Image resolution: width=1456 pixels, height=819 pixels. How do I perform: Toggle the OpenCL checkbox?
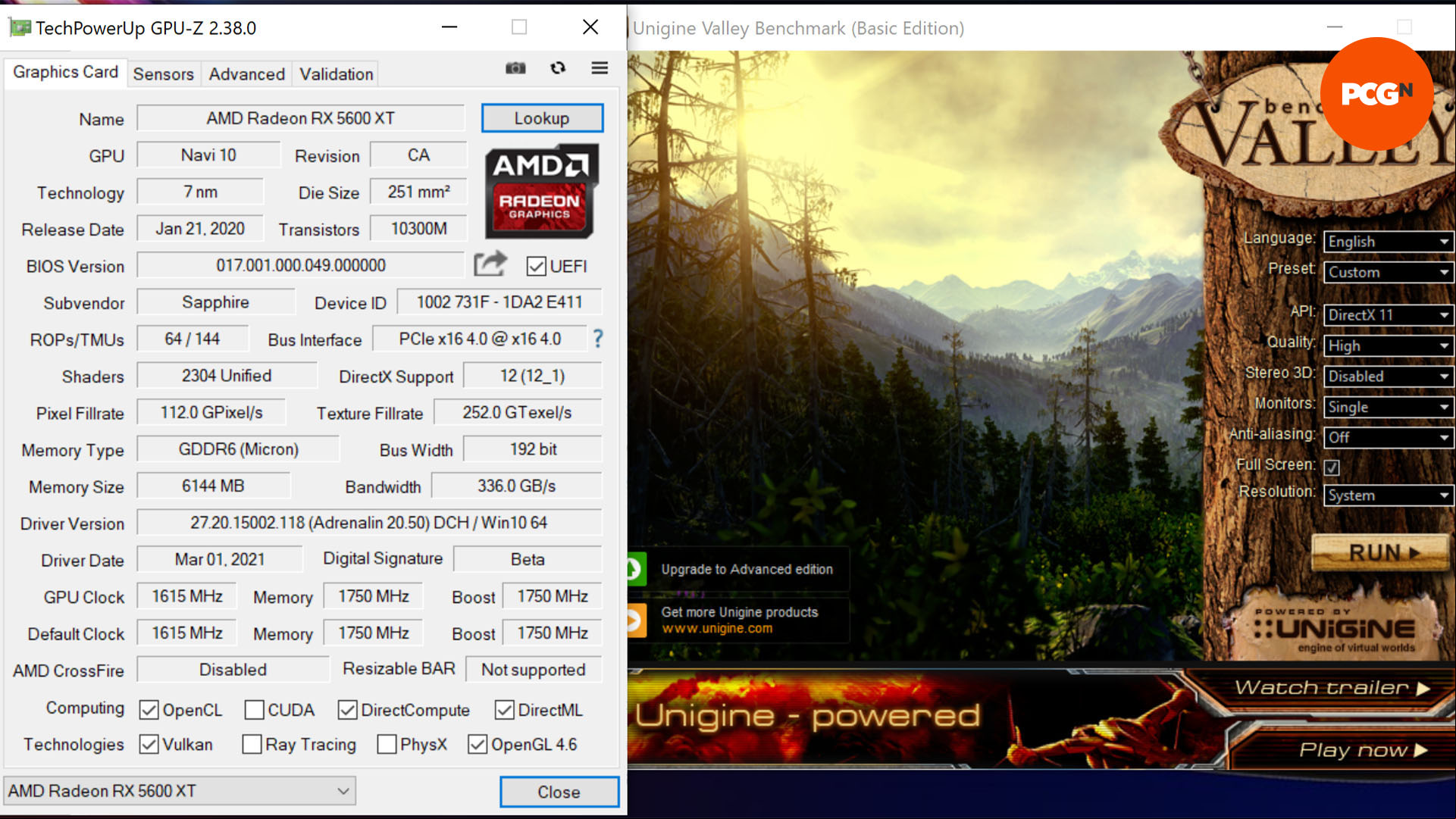point(149,710)
